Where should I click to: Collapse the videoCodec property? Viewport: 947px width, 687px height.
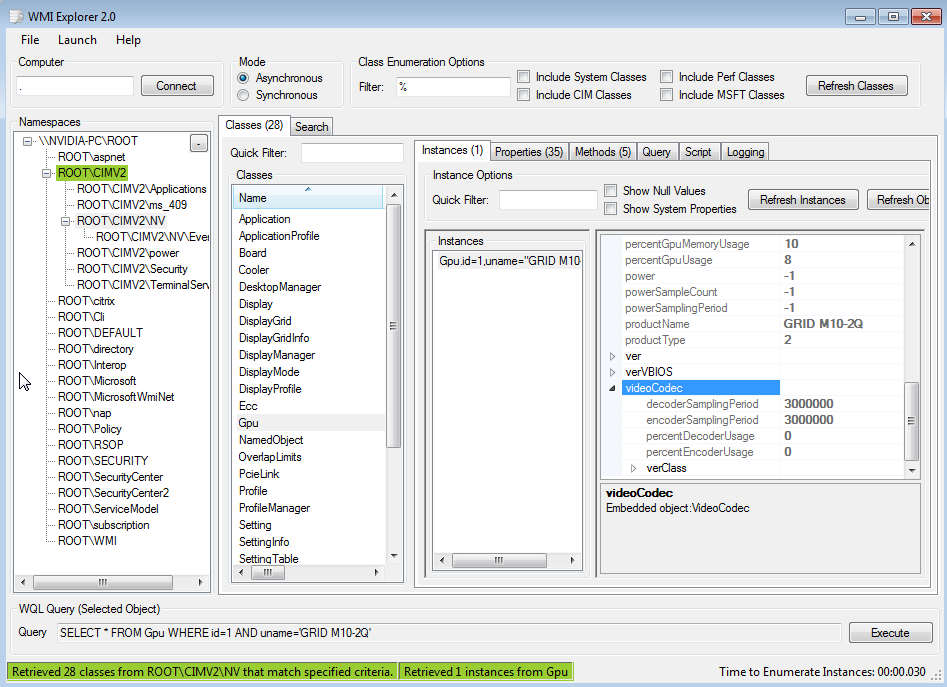pos(612,387)
